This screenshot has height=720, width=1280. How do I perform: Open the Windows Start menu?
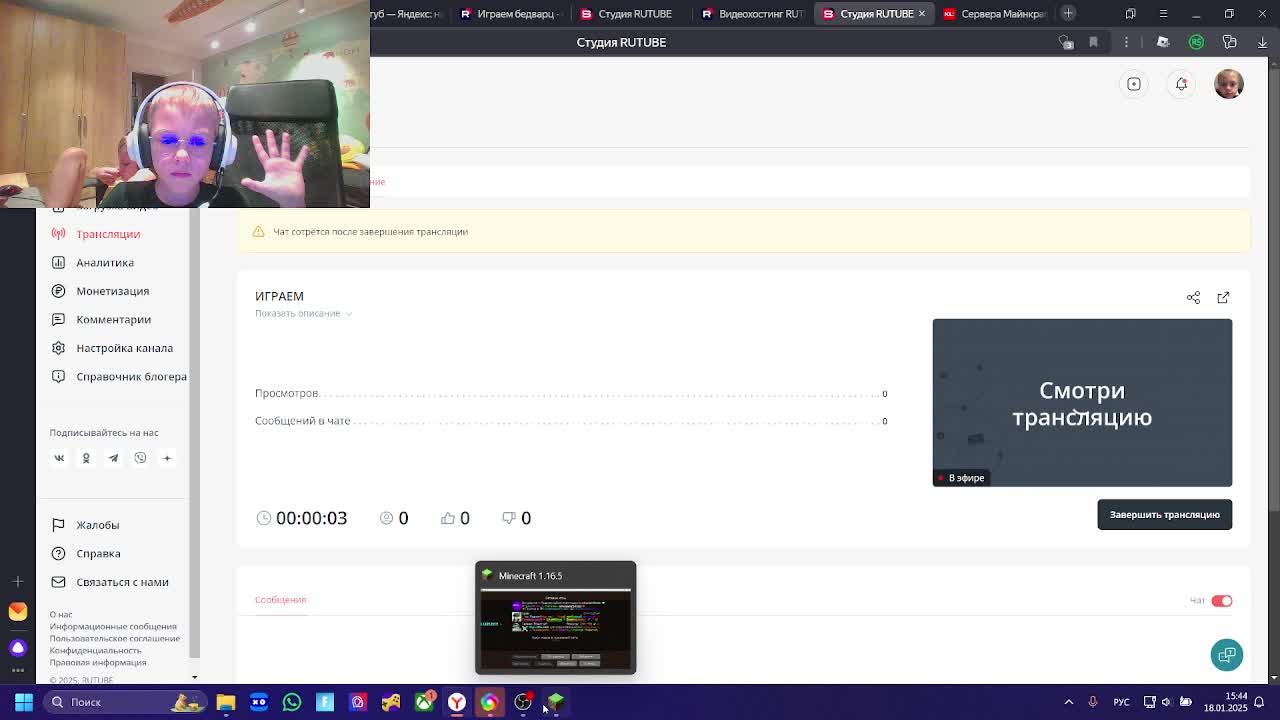(x=24, y=702)
